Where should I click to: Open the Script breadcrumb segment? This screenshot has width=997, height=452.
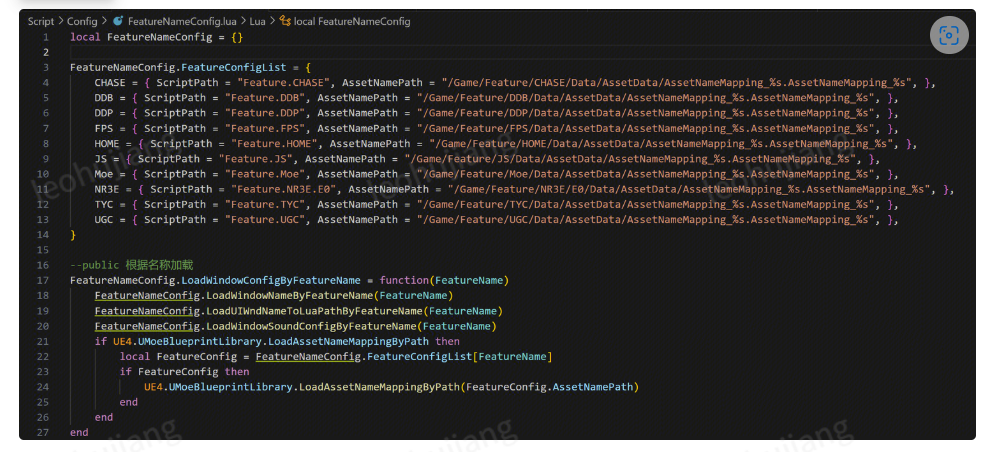(x=41, y=21)
